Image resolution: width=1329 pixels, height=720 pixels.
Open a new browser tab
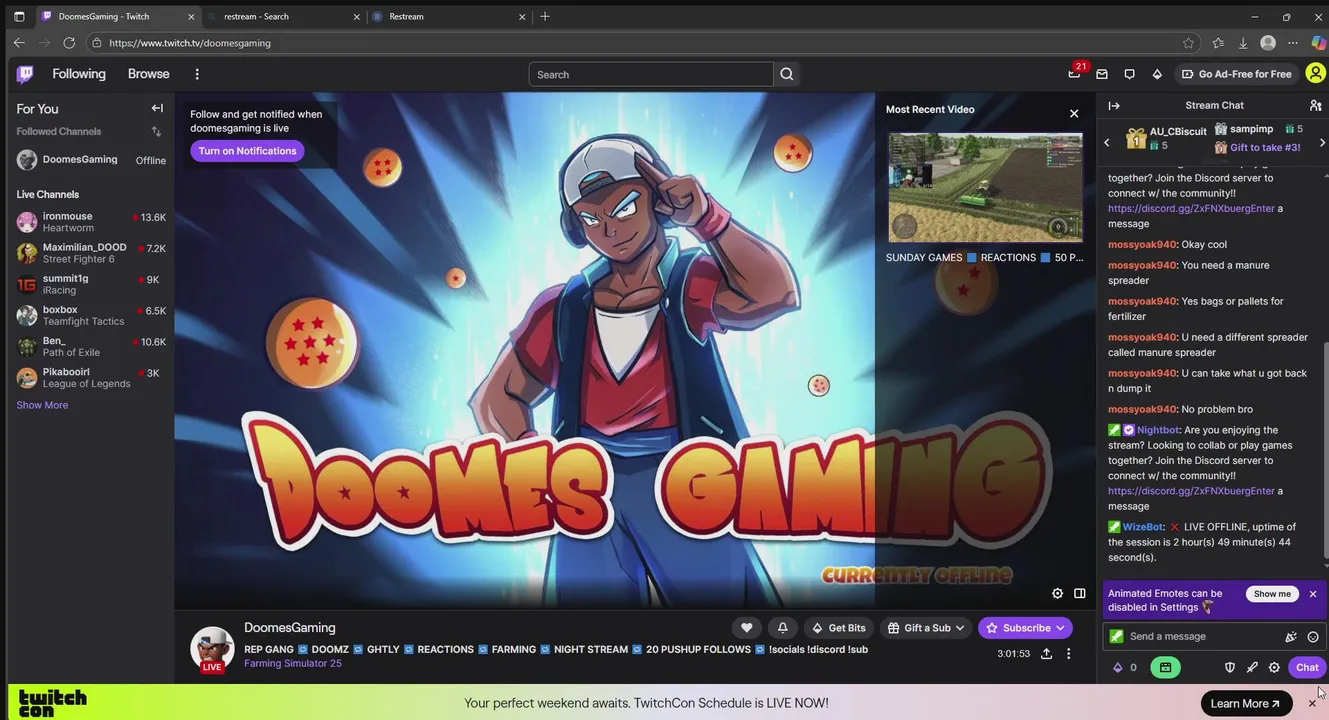coord(545,17)
